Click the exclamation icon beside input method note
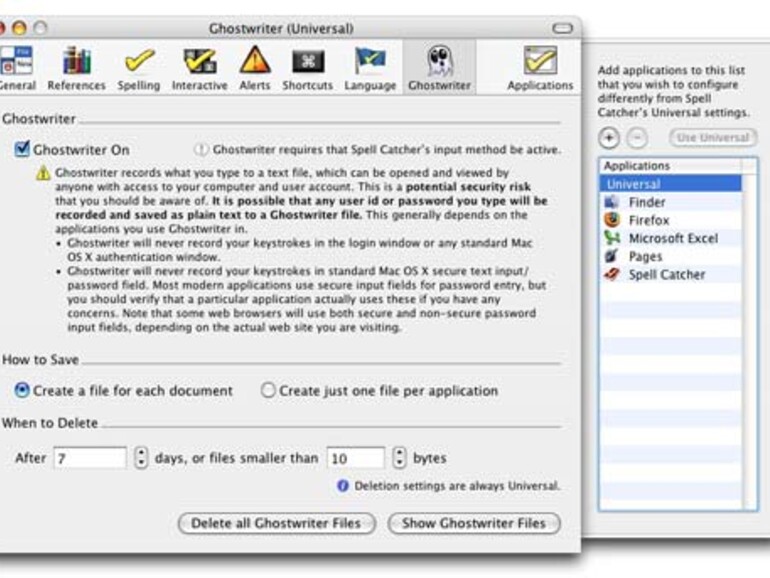Viewport: 770px width, 578px height. [x=201, y=149]
